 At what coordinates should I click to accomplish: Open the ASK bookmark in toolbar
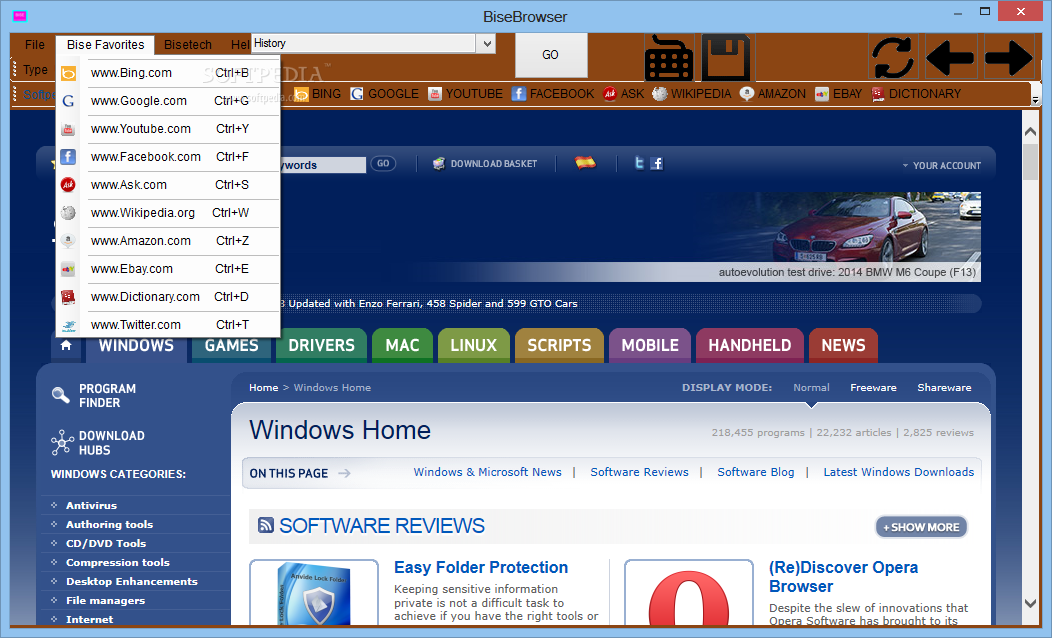tap(623, 94)
